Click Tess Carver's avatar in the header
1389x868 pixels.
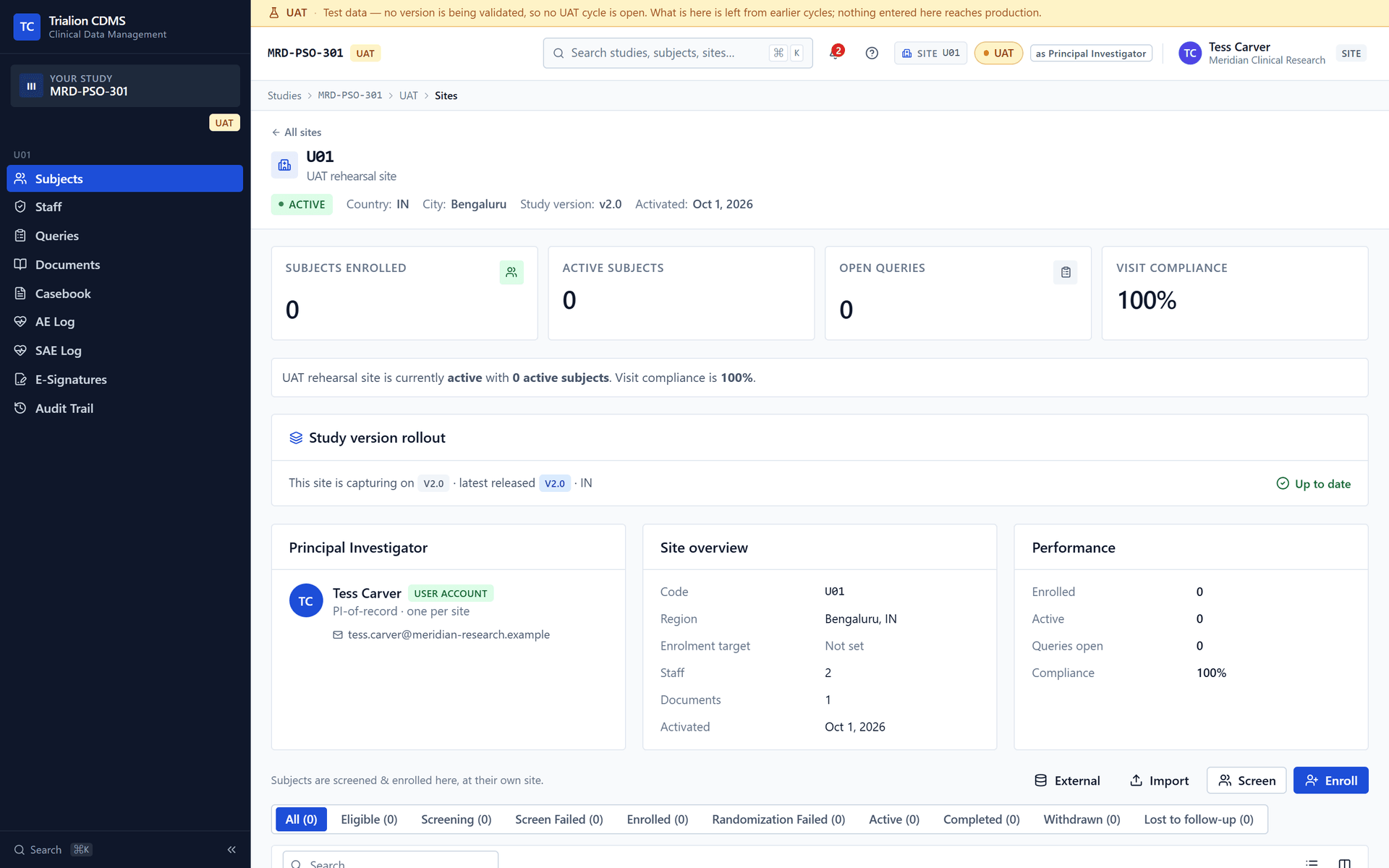tap(1190, 53)
